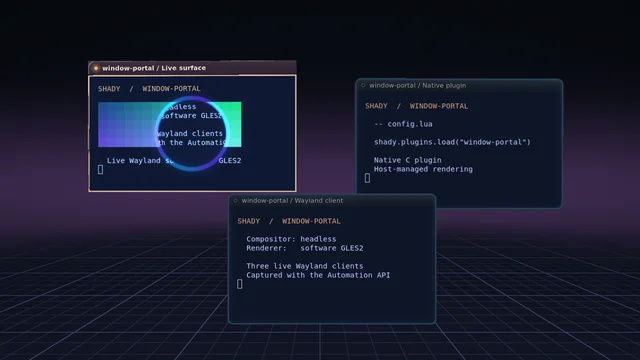640x360 pixels.
Task: Click 'SHADY / WINDOW-PORTAL' header in Live surface window
Action: (x=149, y=89)
